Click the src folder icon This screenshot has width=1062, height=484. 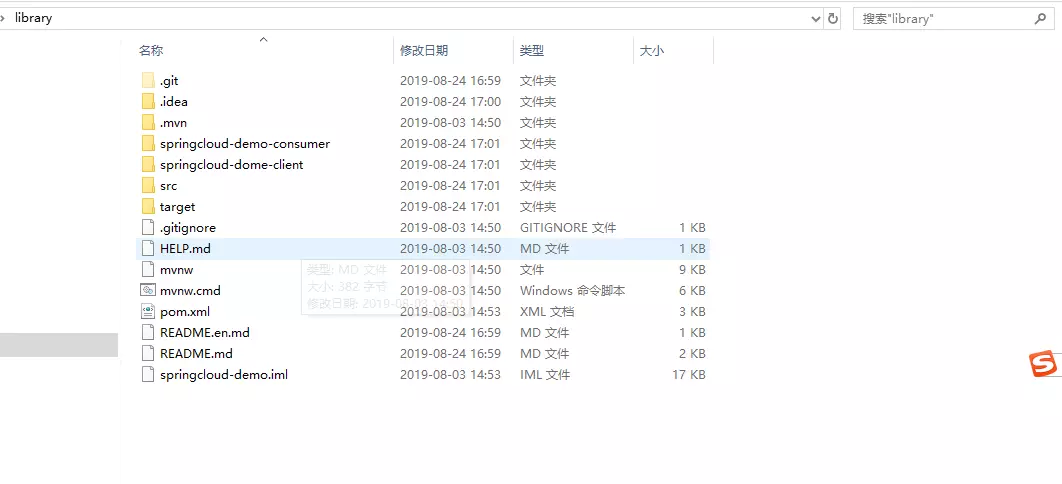[x=148, y=185]
